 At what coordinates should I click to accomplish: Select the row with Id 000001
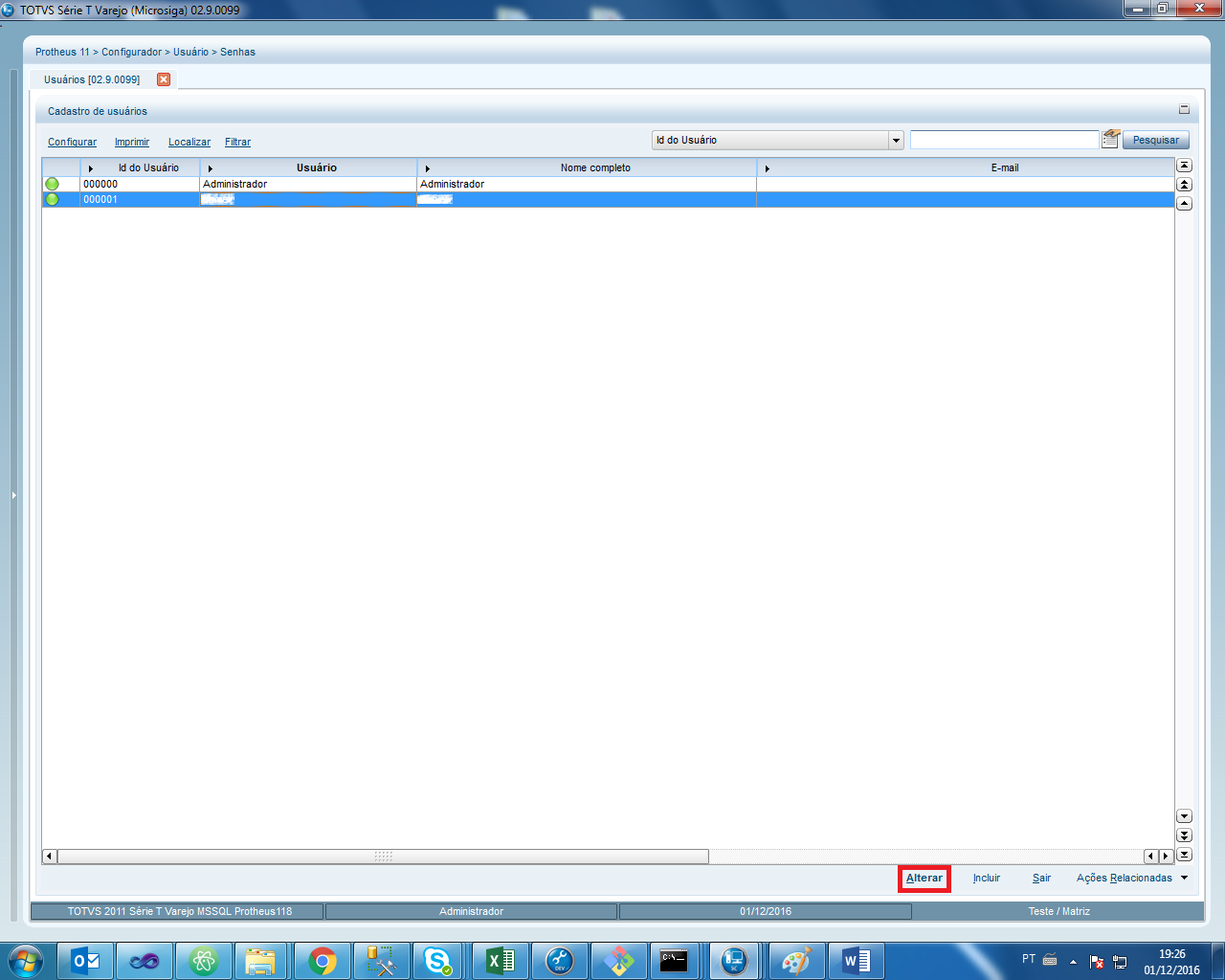608,199
